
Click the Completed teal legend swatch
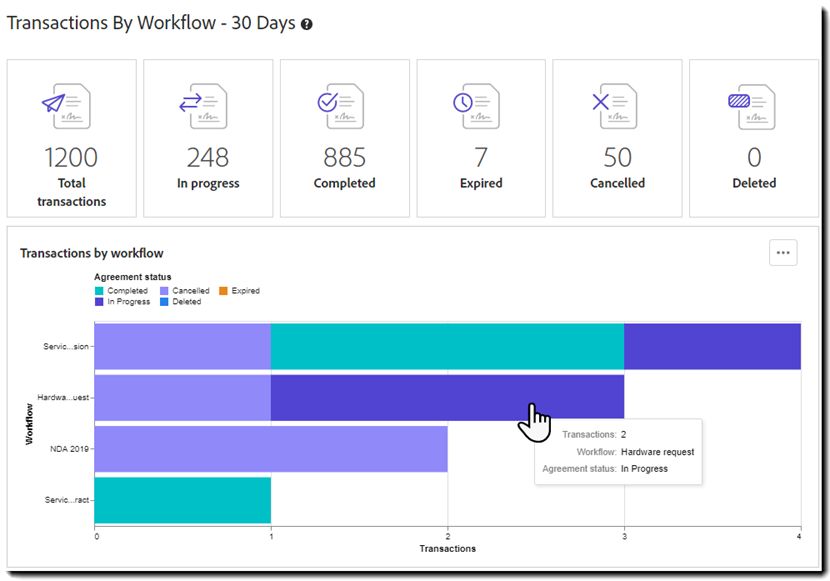[x=99, y=290]
